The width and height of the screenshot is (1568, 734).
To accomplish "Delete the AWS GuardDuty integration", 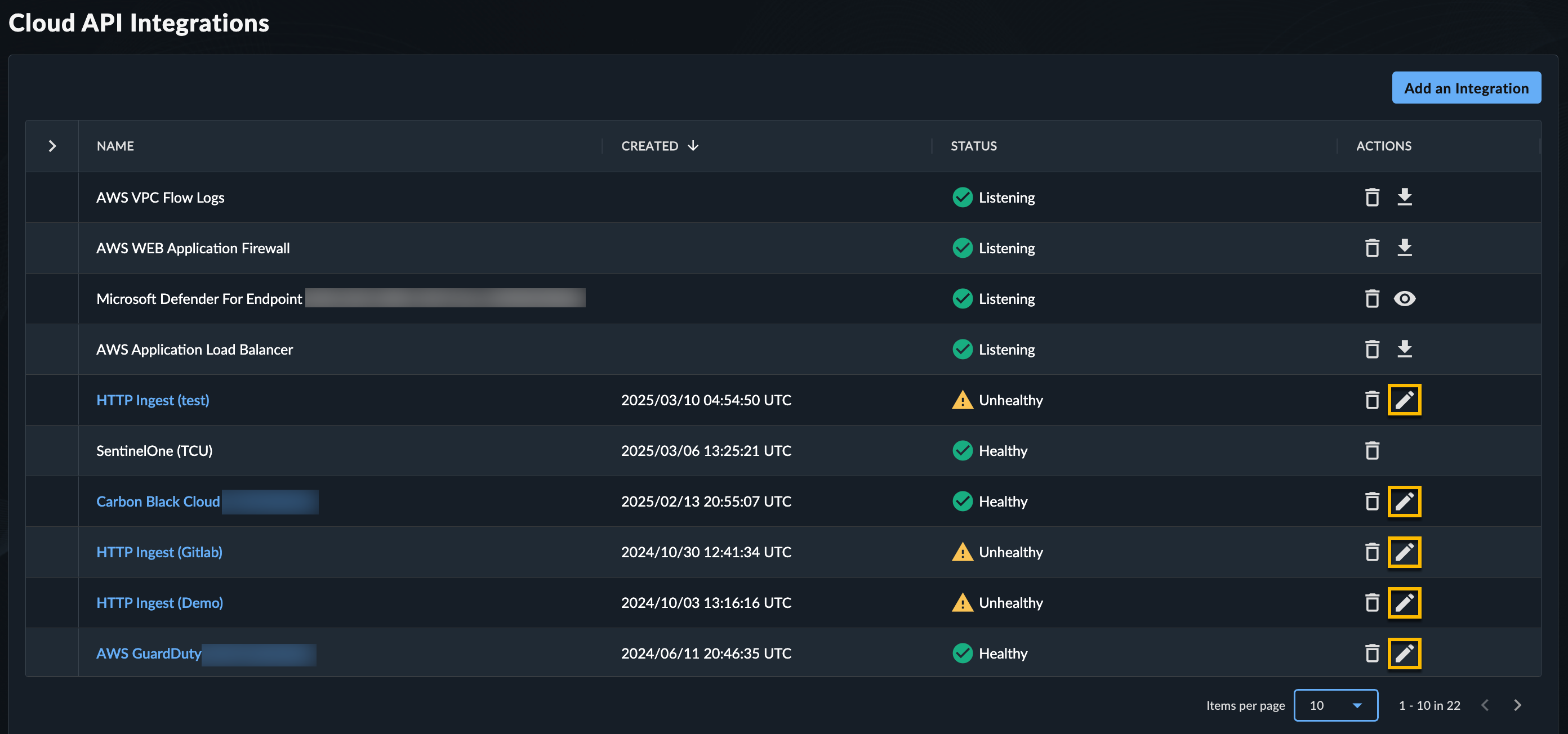I will pos(1372,654).
